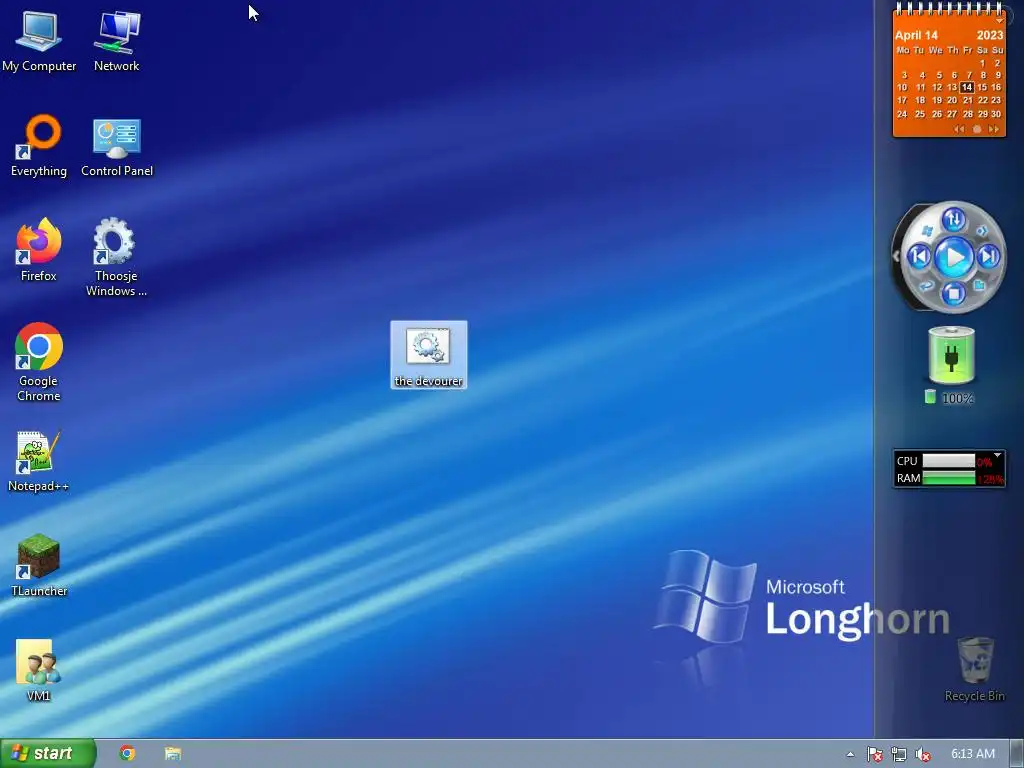Click the Action Center flag tray icon
The image size is (1024, 768).
(874, 754)
